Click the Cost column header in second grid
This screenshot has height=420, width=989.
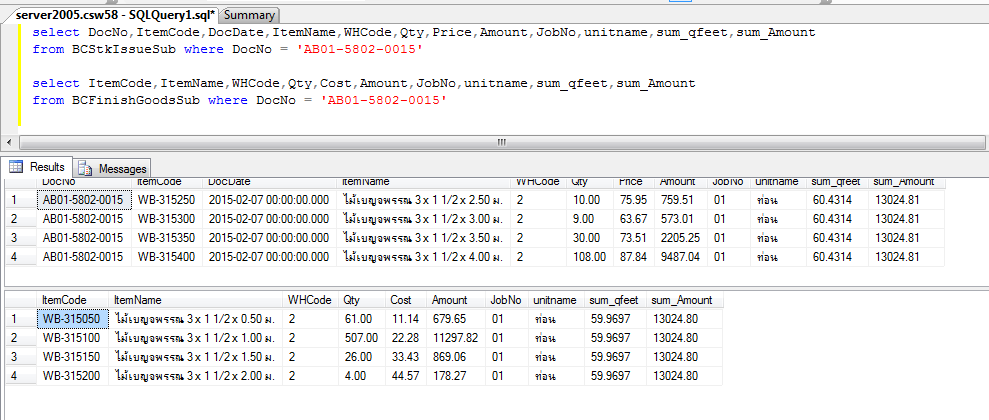[x=406, y=300]
